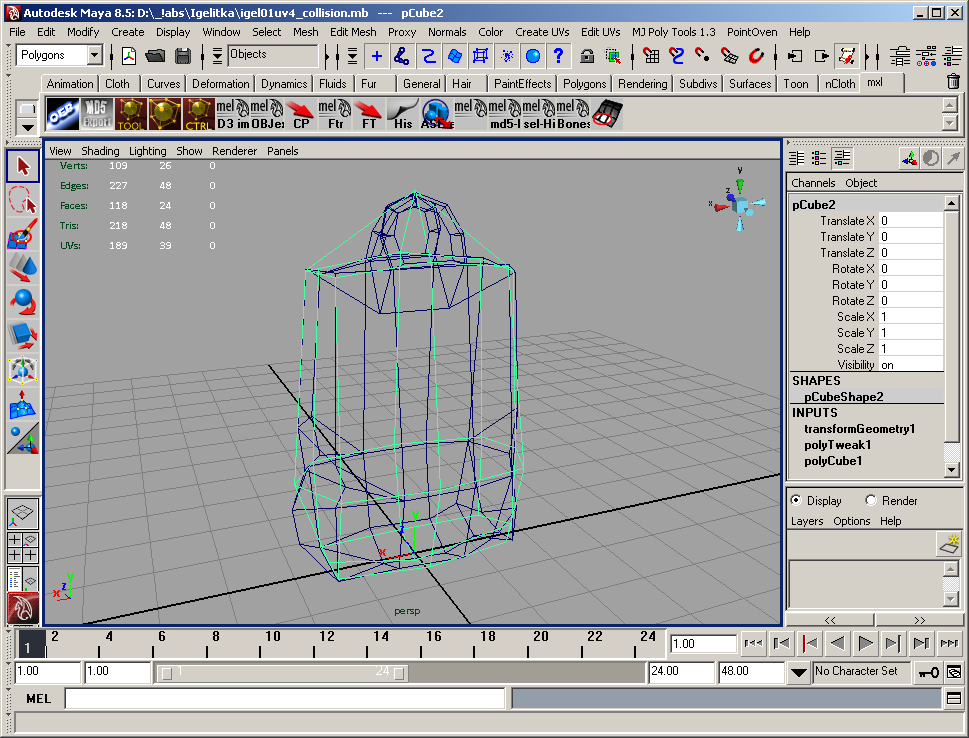
Task: Create a new layer in layer editor
Action: click(x=947, y=543)
